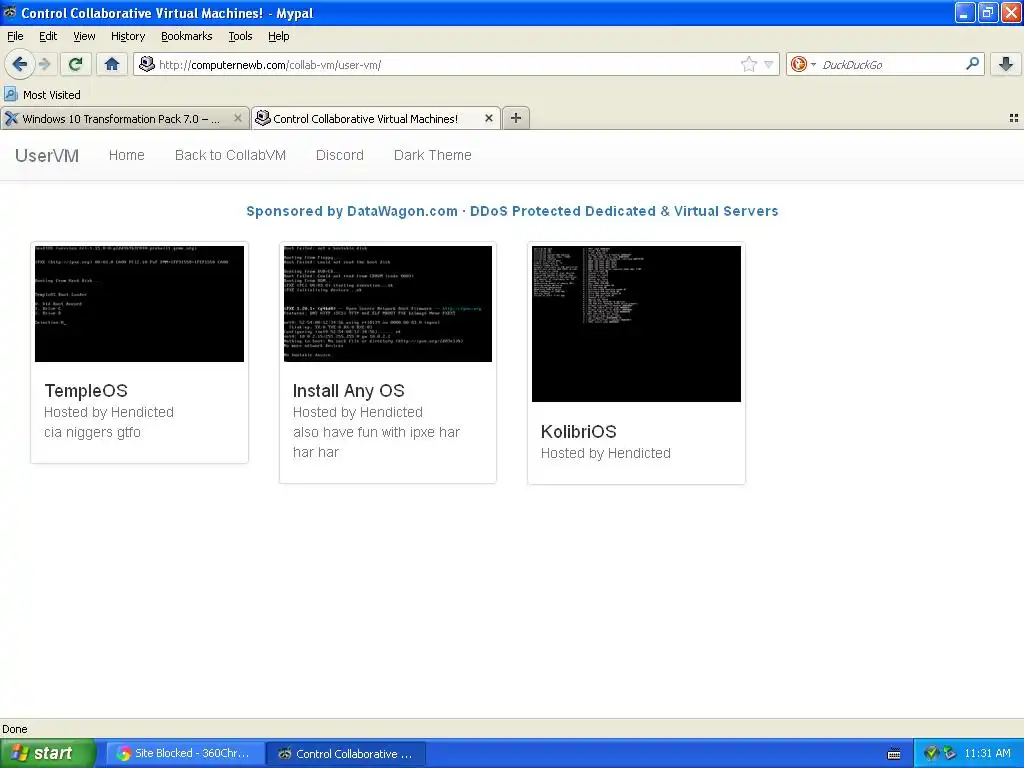This screenshot has width=1024, height=768.
Task: Open the KolibriOS VM thumbnail
Action: coord(636,324)
